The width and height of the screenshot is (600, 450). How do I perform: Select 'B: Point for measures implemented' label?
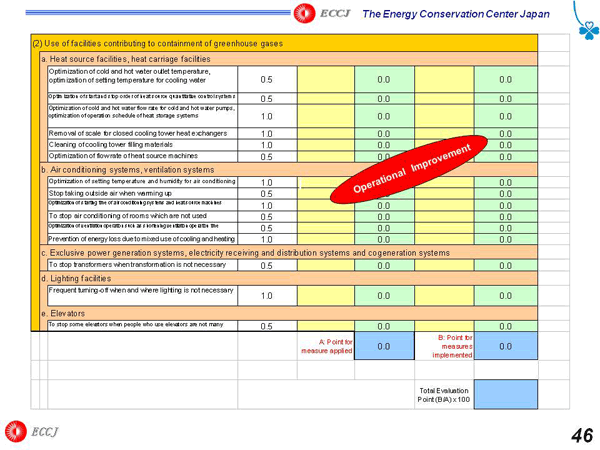[453, 346]
